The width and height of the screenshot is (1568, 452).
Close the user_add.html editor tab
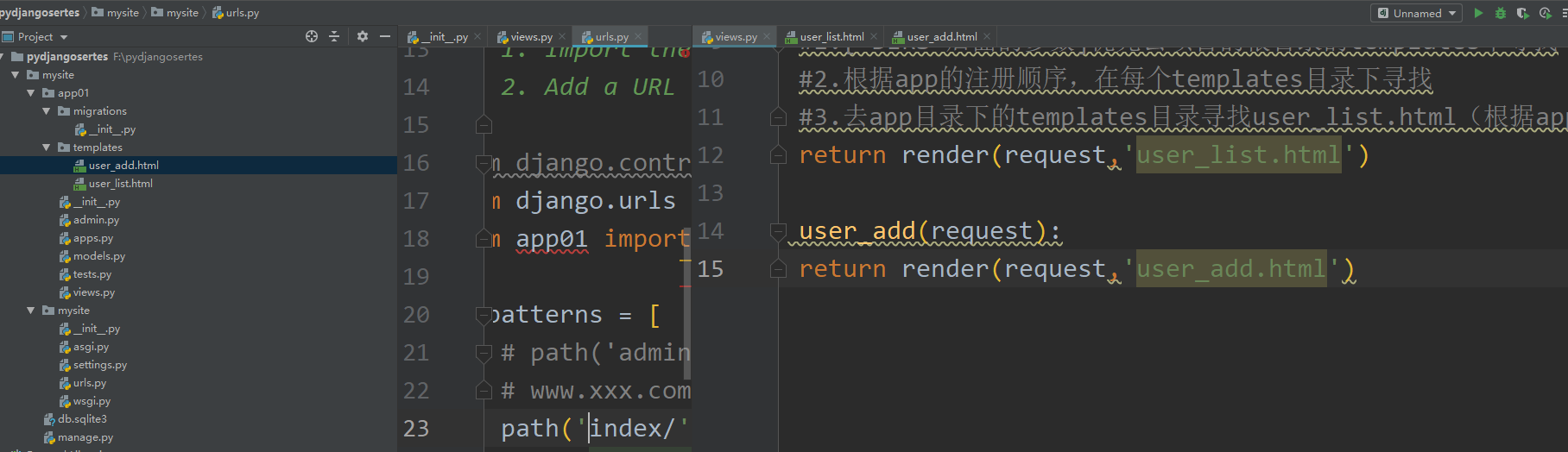point(987,36)
